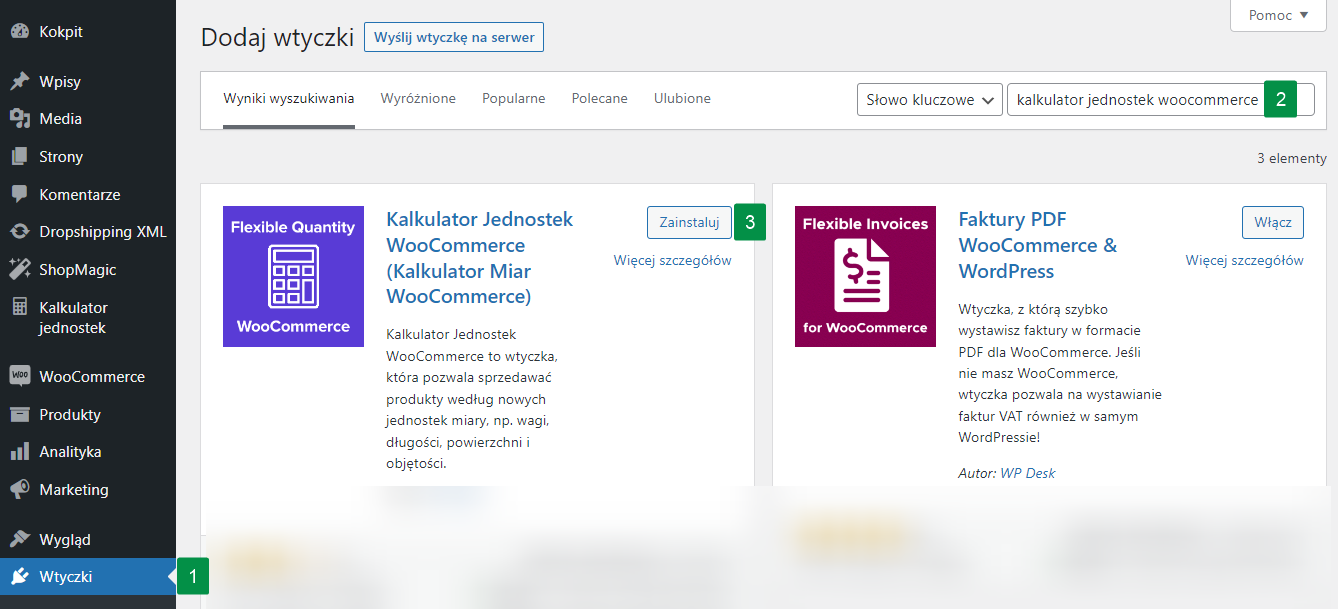Image resolution: width=1338 pixels, height=609 pixels.
Task: Click the ShopMagic wand icon
Action: pos(20,269)
